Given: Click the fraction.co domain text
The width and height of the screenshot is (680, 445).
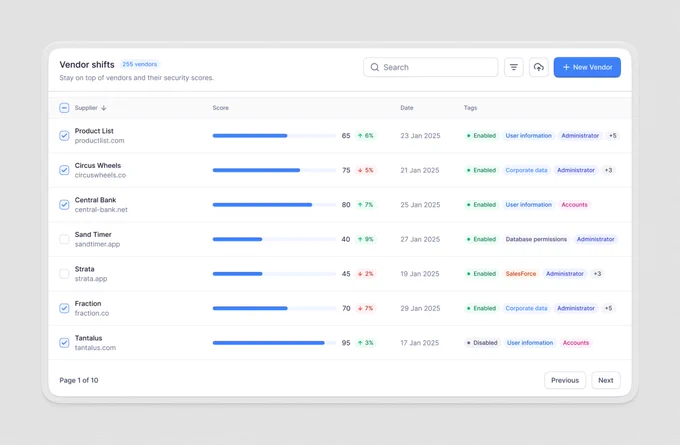Looking at the screenshot, I should point(92,313).
